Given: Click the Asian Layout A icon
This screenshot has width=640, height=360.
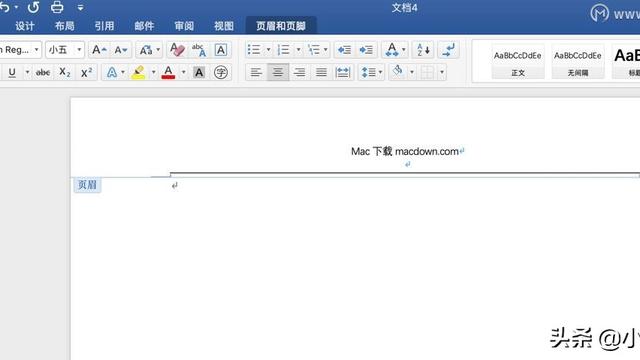Looking at the screenshot, I should tap(391, 50).
